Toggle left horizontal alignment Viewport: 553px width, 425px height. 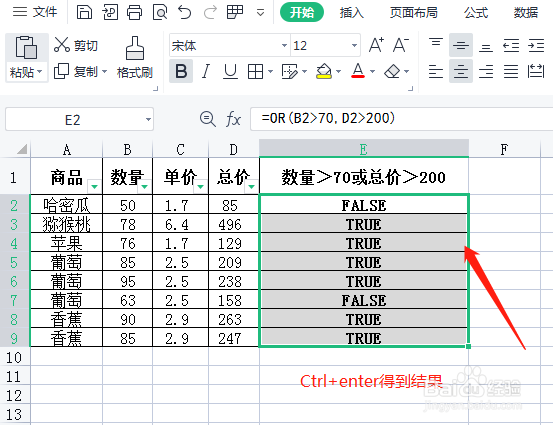436,71
